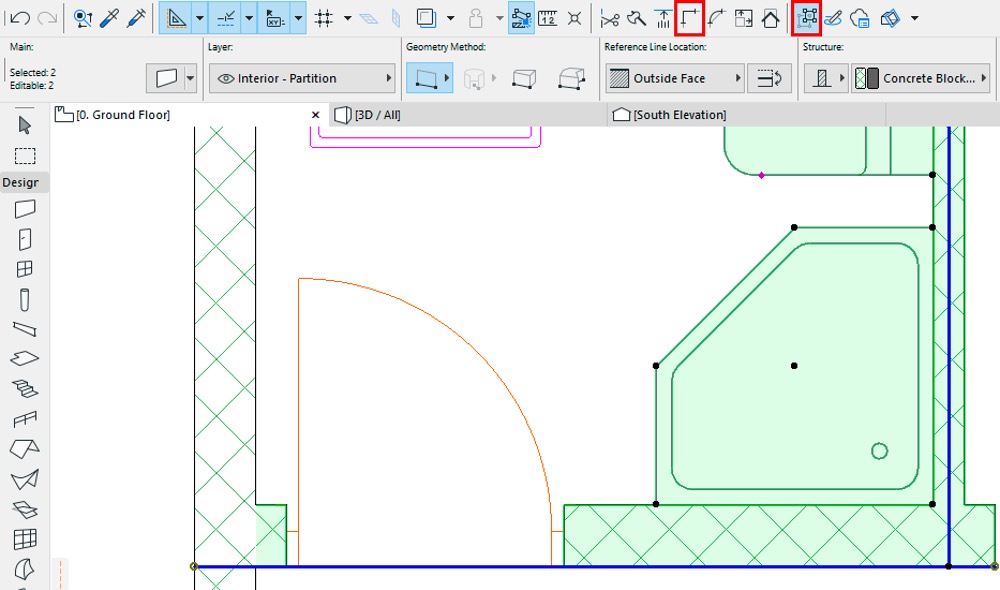Select the Stair tool

[25, 388]
